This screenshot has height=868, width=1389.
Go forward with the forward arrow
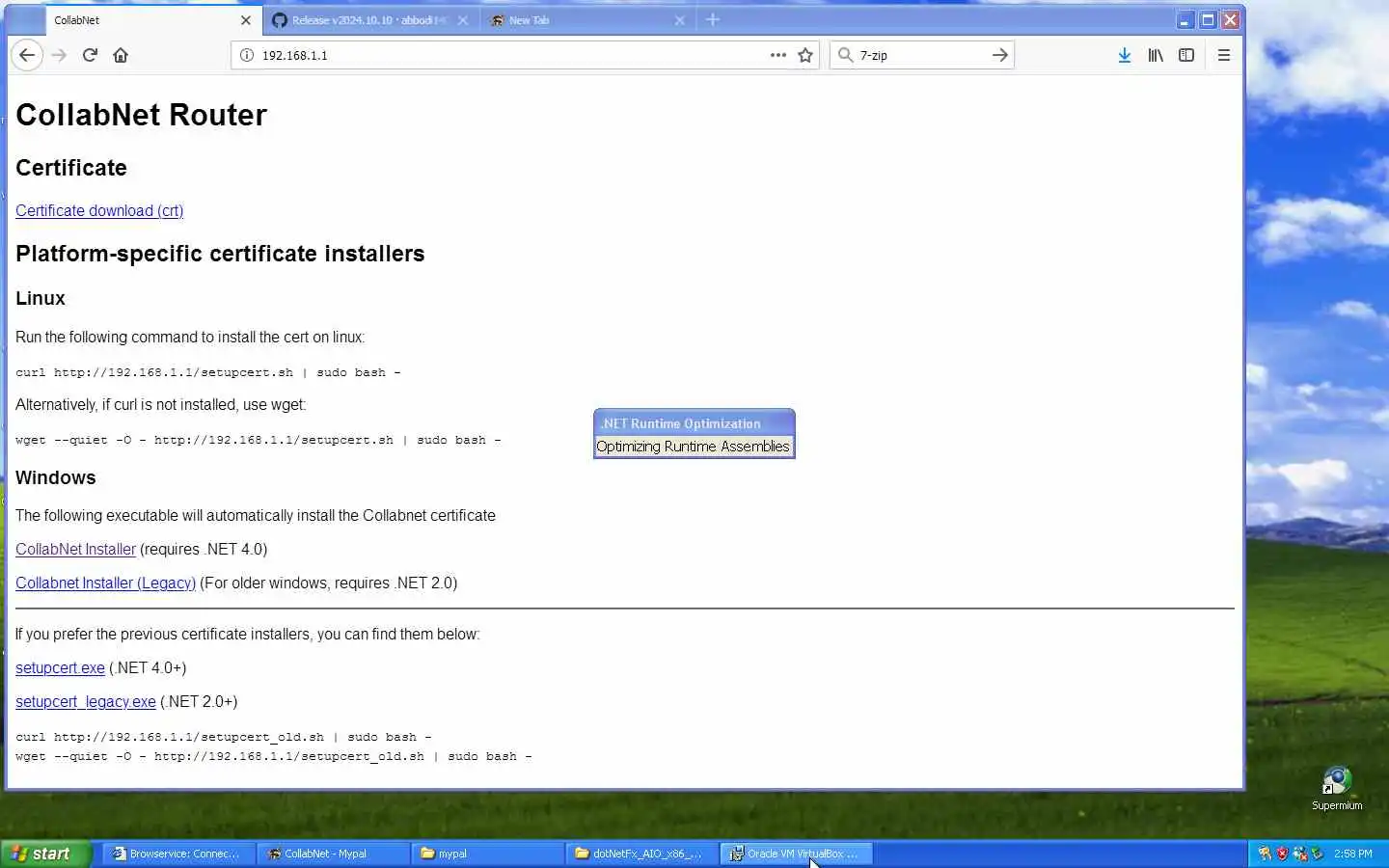click(59, 55)
